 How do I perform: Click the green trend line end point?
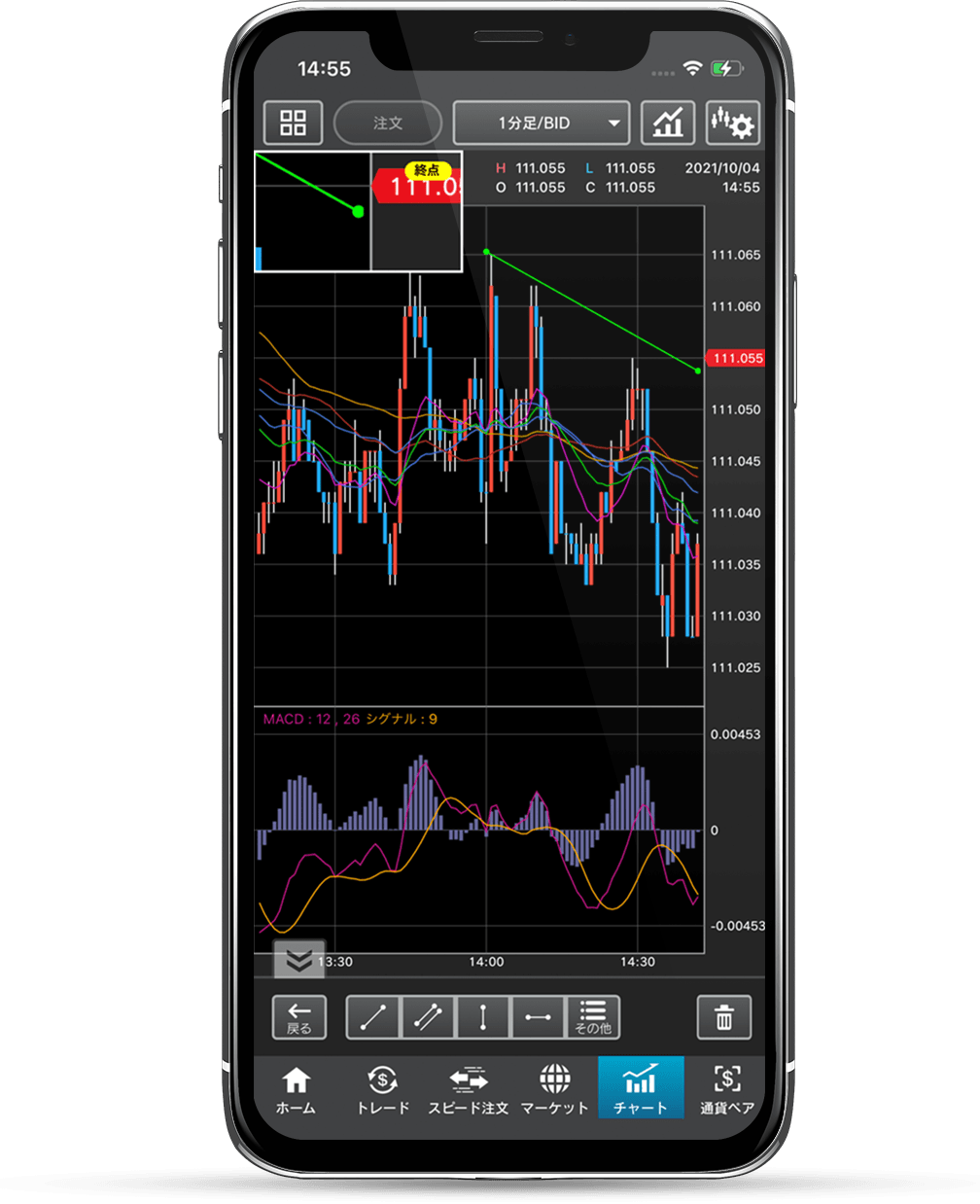tap(698, 371)
